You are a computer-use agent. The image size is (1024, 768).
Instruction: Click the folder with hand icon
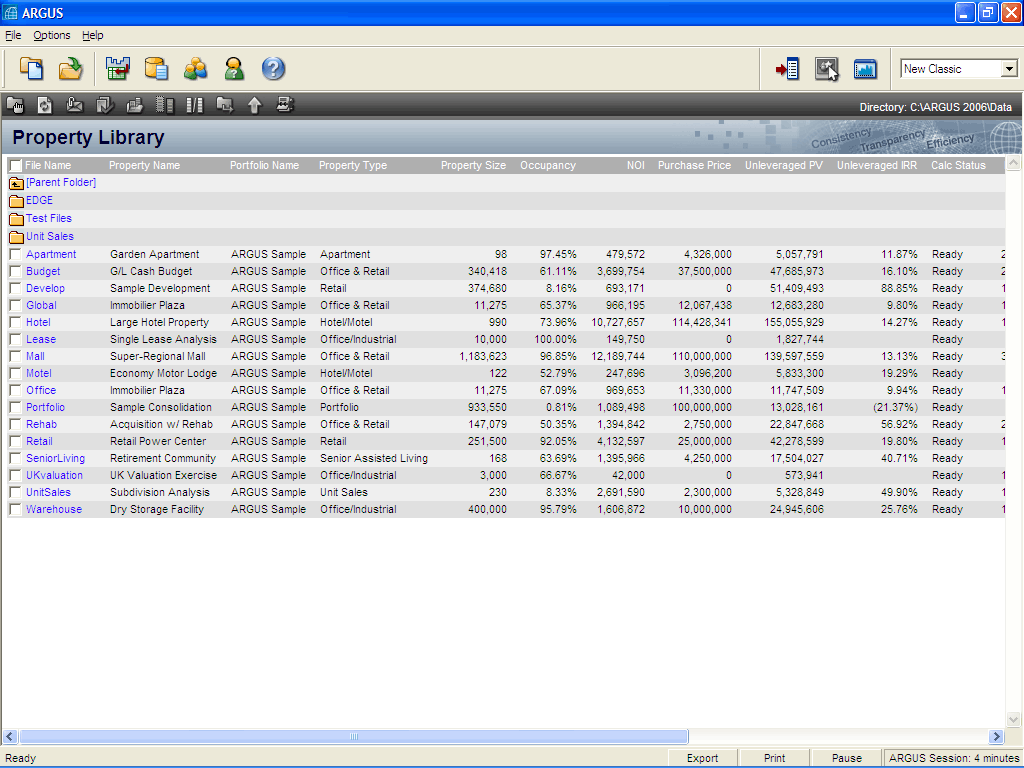[x=15, y=104]
